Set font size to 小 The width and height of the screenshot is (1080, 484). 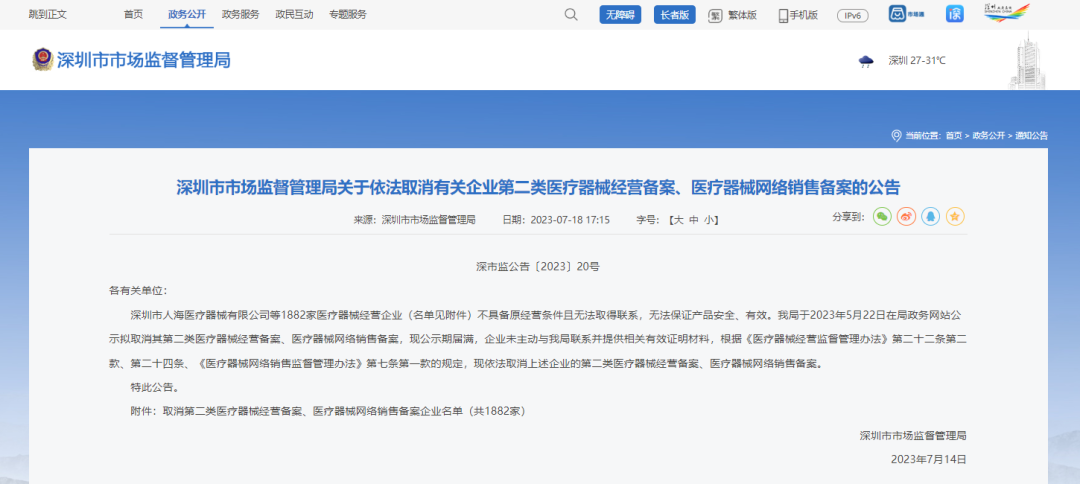point(708,219)
